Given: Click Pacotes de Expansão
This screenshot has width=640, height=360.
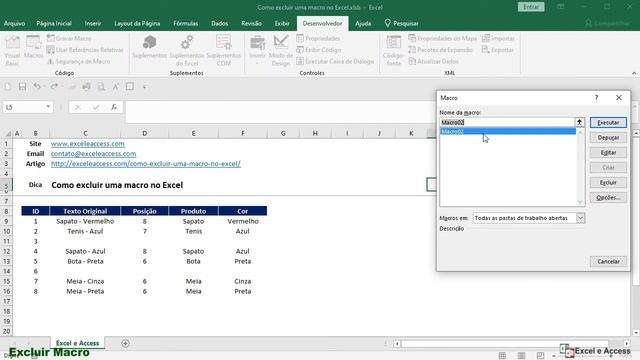Looking at the screenshot, I should (440, 50).
